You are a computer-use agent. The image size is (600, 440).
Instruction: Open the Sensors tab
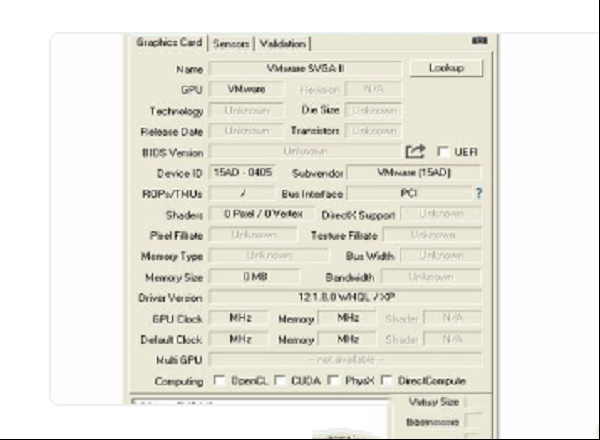point(231,44)
